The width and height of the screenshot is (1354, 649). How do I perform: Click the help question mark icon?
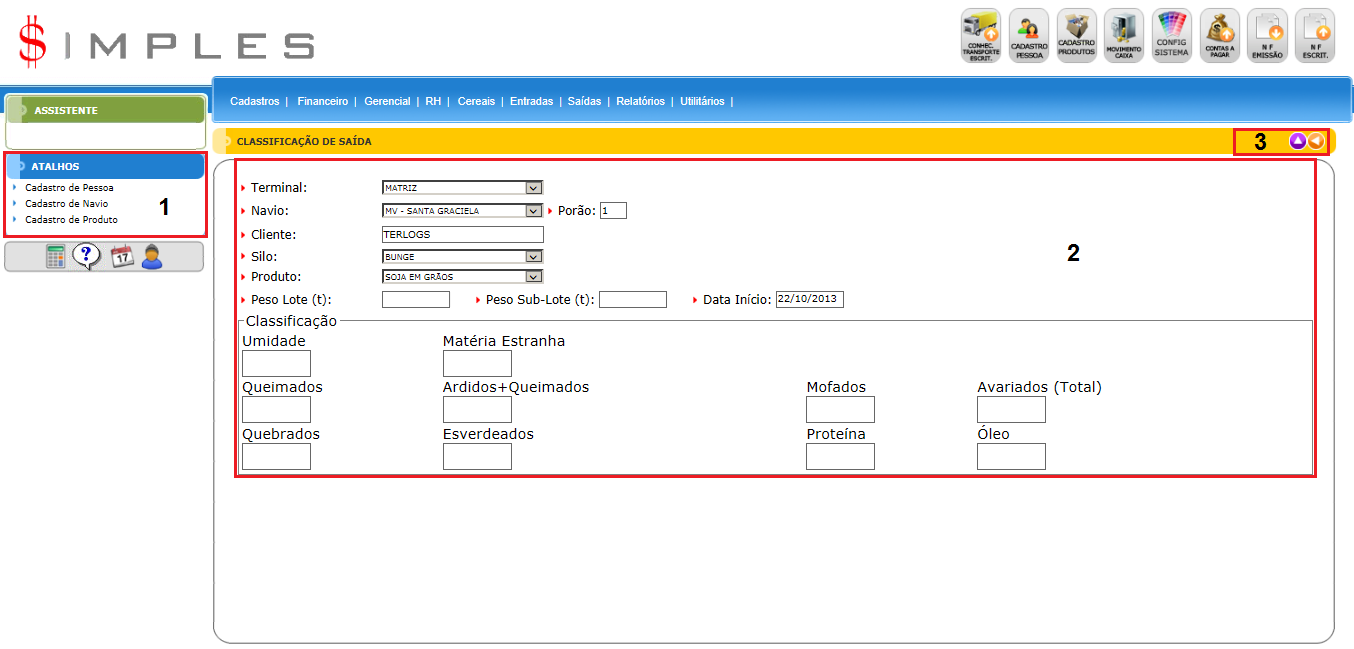(x=87, y=257)
